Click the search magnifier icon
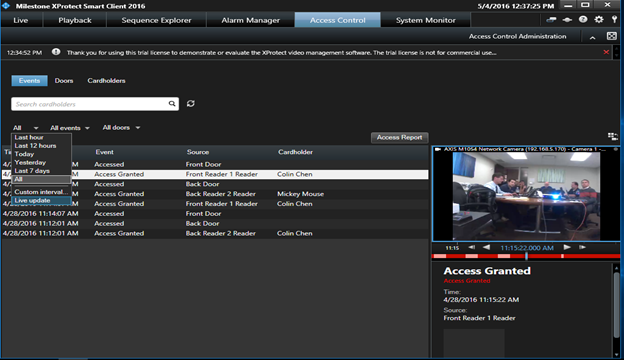This screenshot has height=360, width=624. point(172,104)
